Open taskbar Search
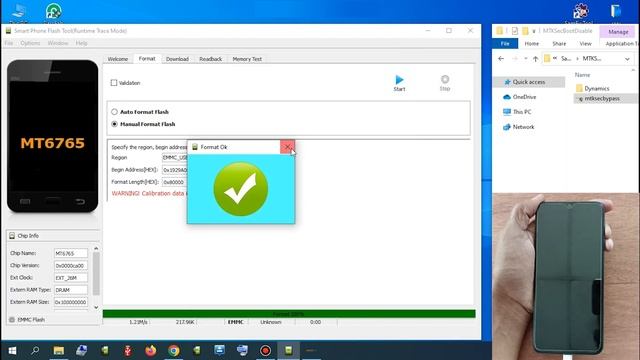Image resolution: width=640 pixels, height=360 pixels. click(x=35, y=350)
